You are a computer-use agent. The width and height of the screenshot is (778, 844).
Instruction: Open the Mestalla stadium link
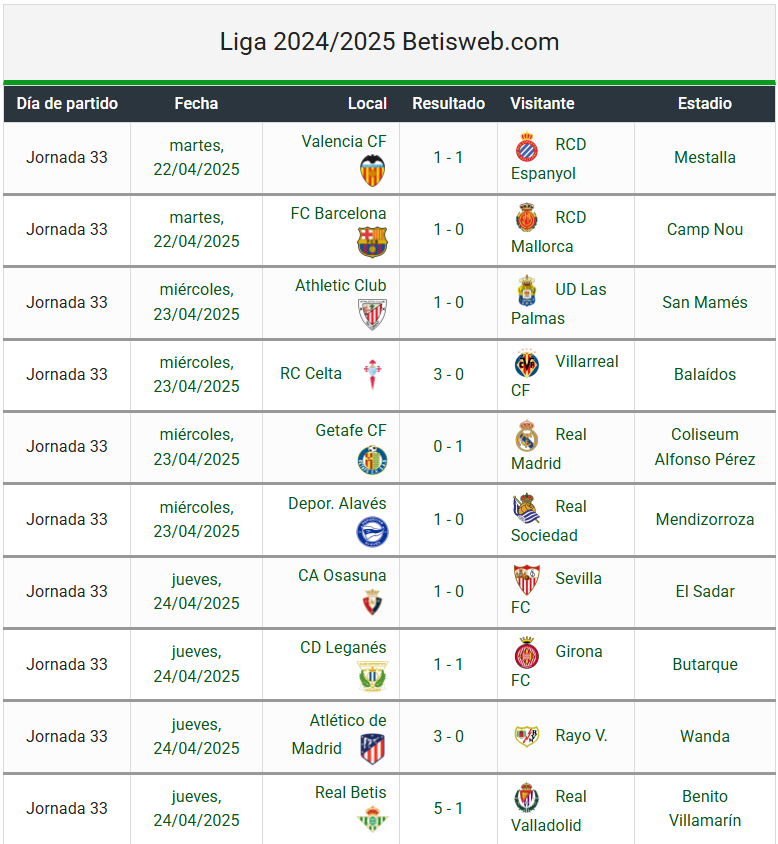704,157
